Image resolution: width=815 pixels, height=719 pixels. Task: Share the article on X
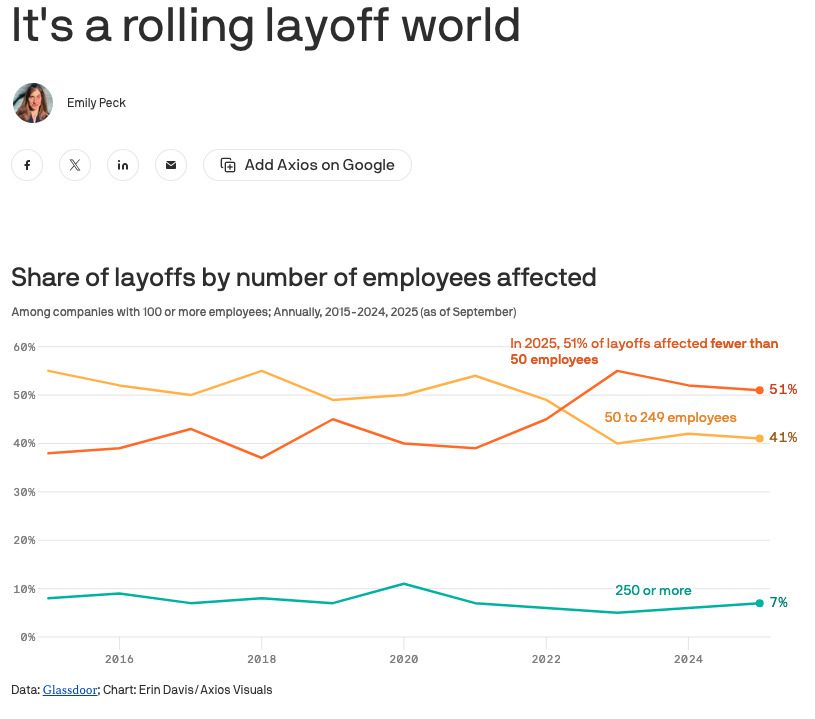pos(75,165)
